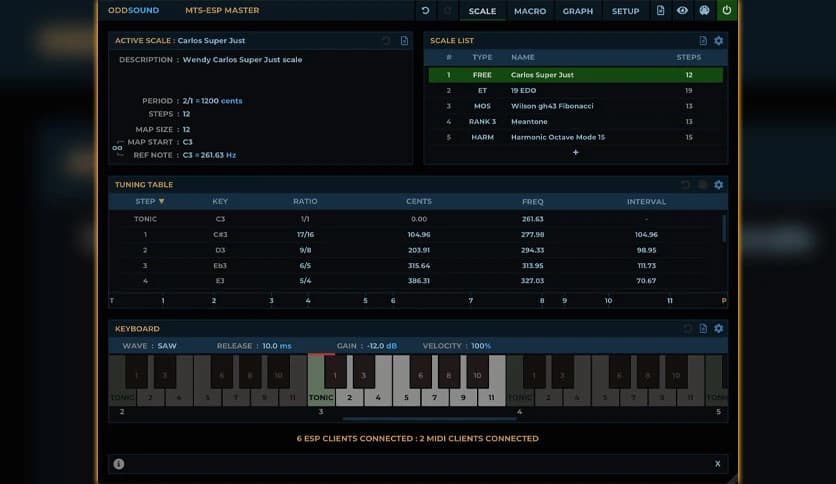Click the Keyboard panel file icon
Viewport: 836px width, 484px height.
click(x=703, y=328)
